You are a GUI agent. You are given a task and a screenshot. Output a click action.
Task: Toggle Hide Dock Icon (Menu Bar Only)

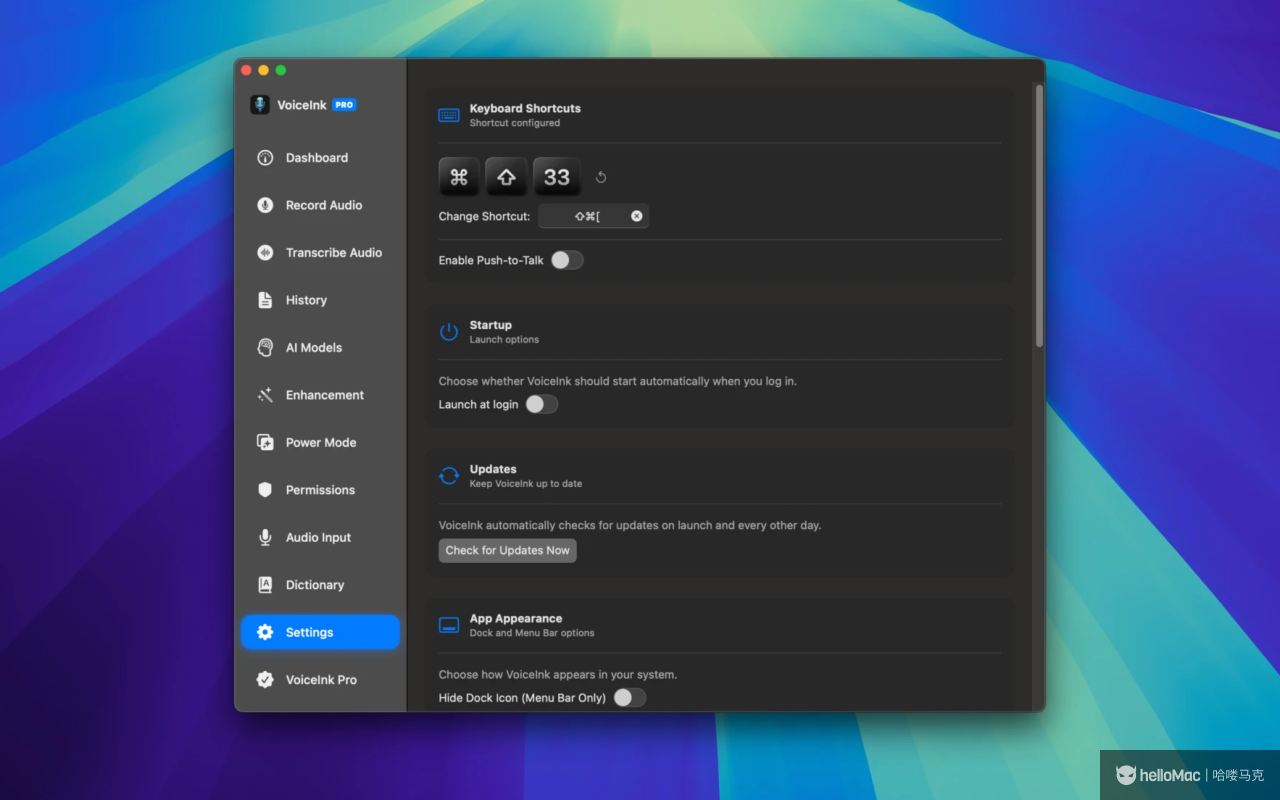coord(630,698)
